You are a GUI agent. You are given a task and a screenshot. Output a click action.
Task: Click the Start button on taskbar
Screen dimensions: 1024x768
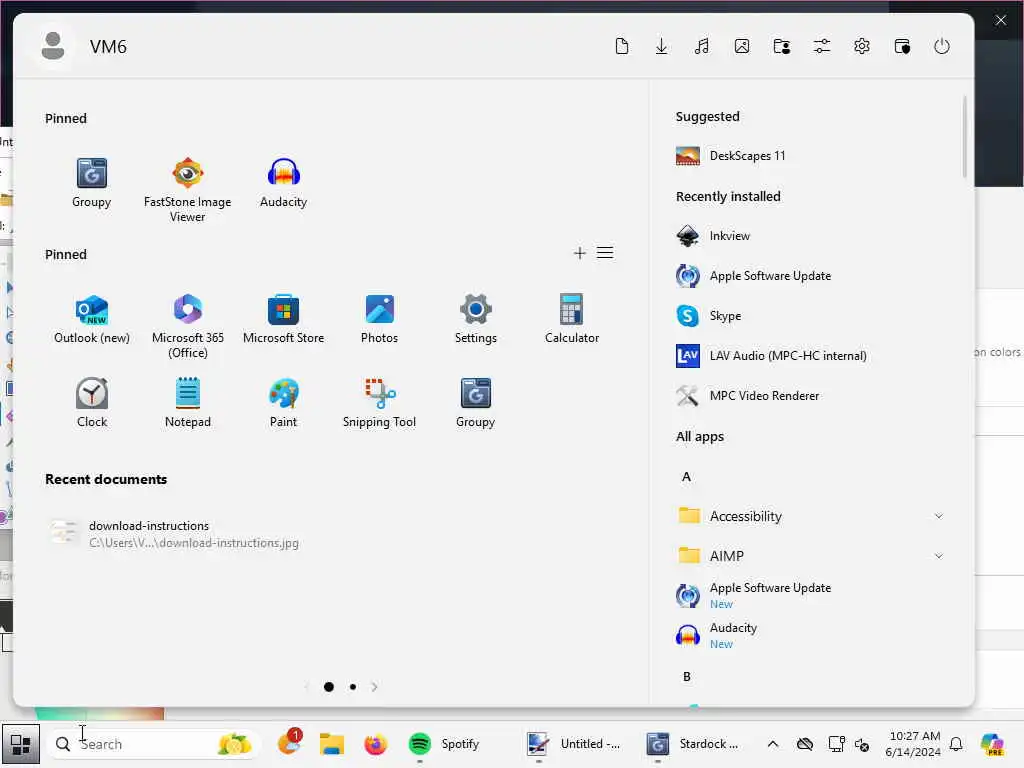pos(21,744)
